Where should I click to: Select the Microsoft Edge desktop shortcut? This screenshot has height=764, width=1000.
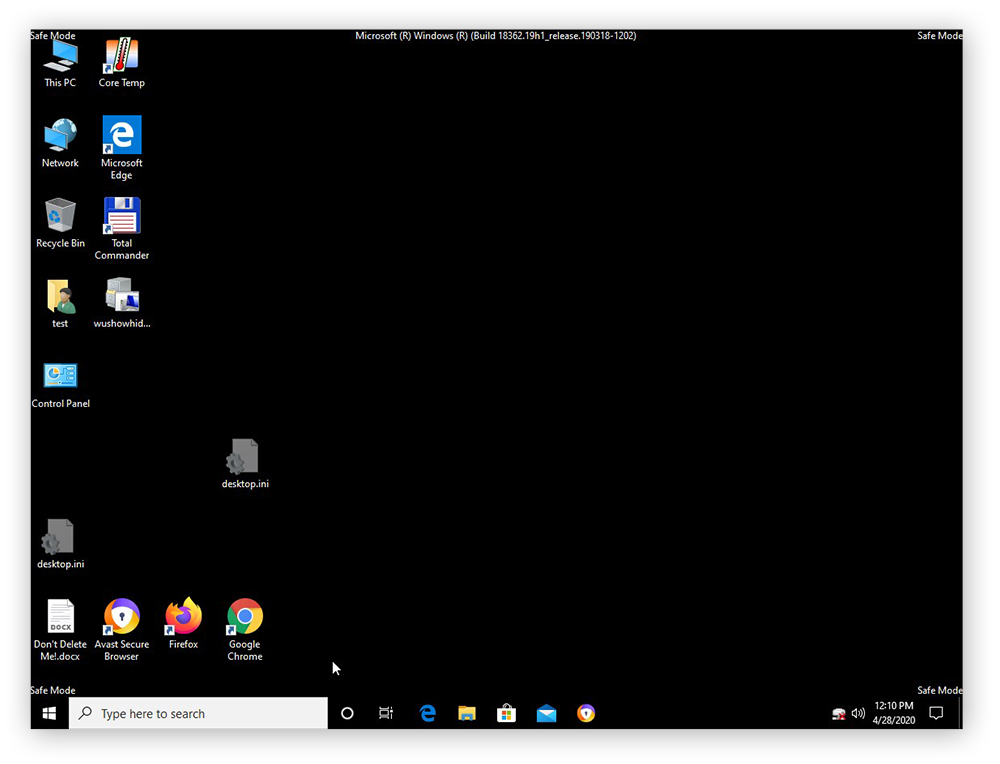coord(121,148)
